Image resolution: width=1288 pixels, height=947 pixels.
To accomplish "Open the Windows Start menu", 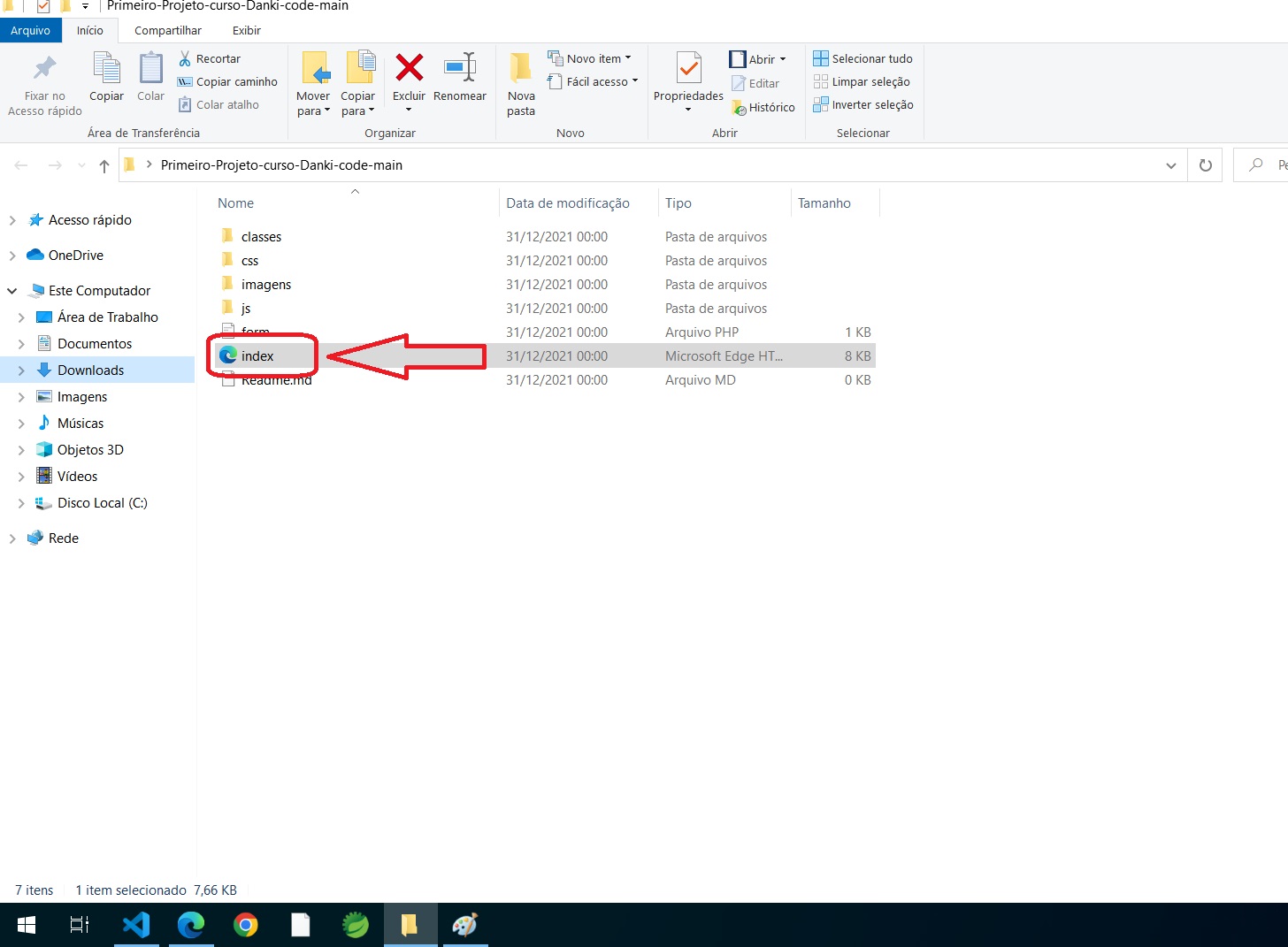I will 27,925.
